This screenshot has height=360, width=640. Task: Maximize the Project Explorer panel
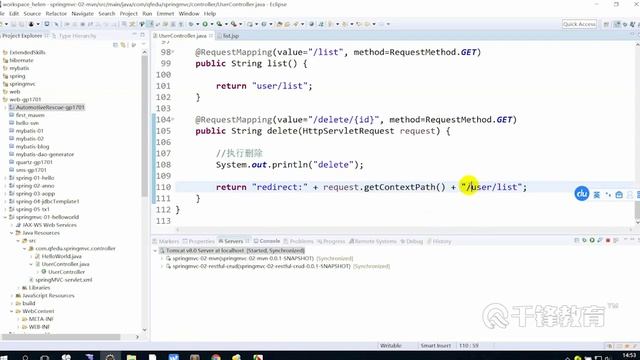tap(142, 36)
